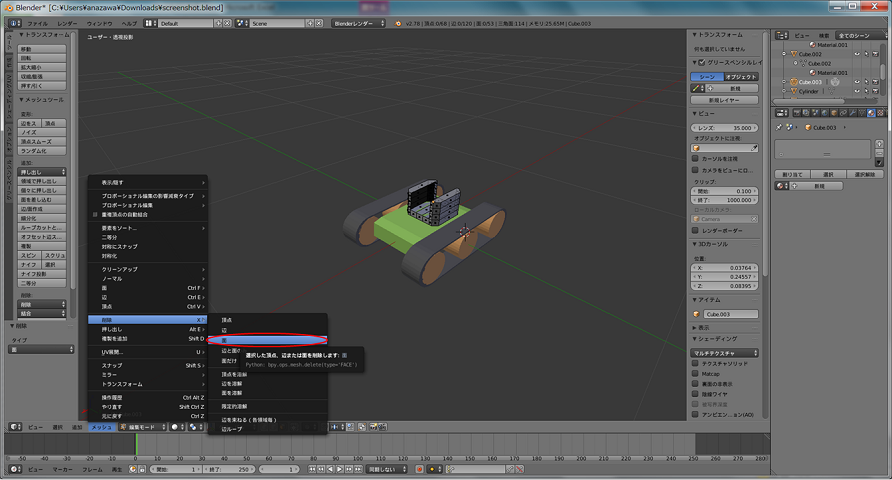Click the Blender info editor type icon
The height and width of the screenshot is (480, 892).
10,21
